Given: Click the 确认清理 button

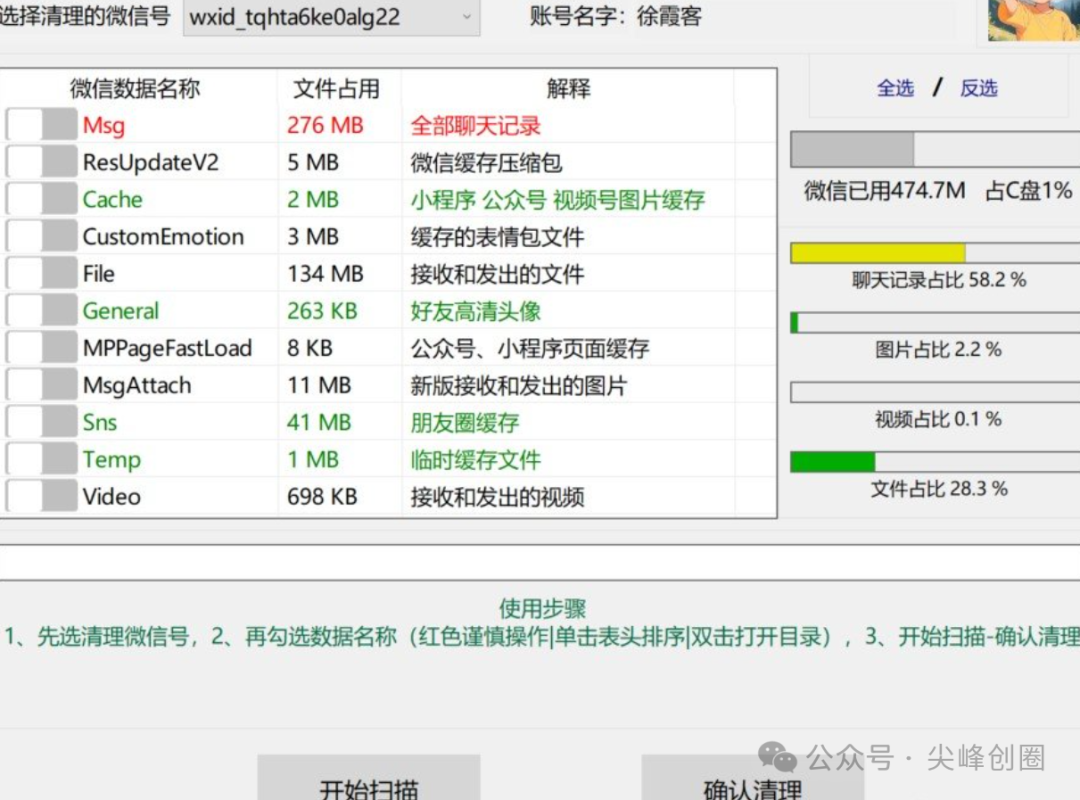Looking at the screenshot, I should [x=753, y=779].
